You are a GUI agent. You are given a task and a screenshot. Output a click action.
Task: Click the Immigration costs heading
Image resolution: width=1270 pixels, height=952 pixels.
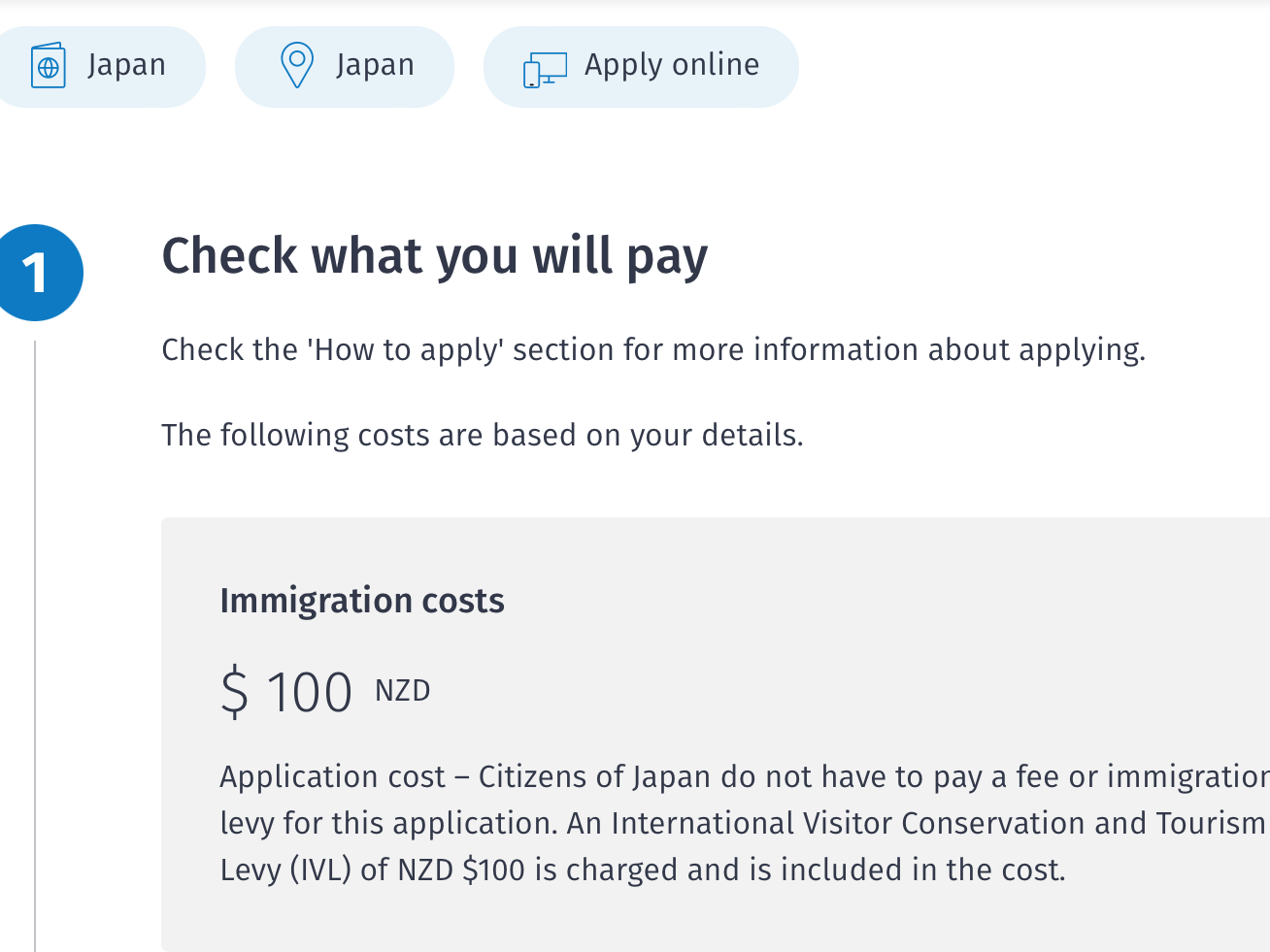[x=362, y=601]
